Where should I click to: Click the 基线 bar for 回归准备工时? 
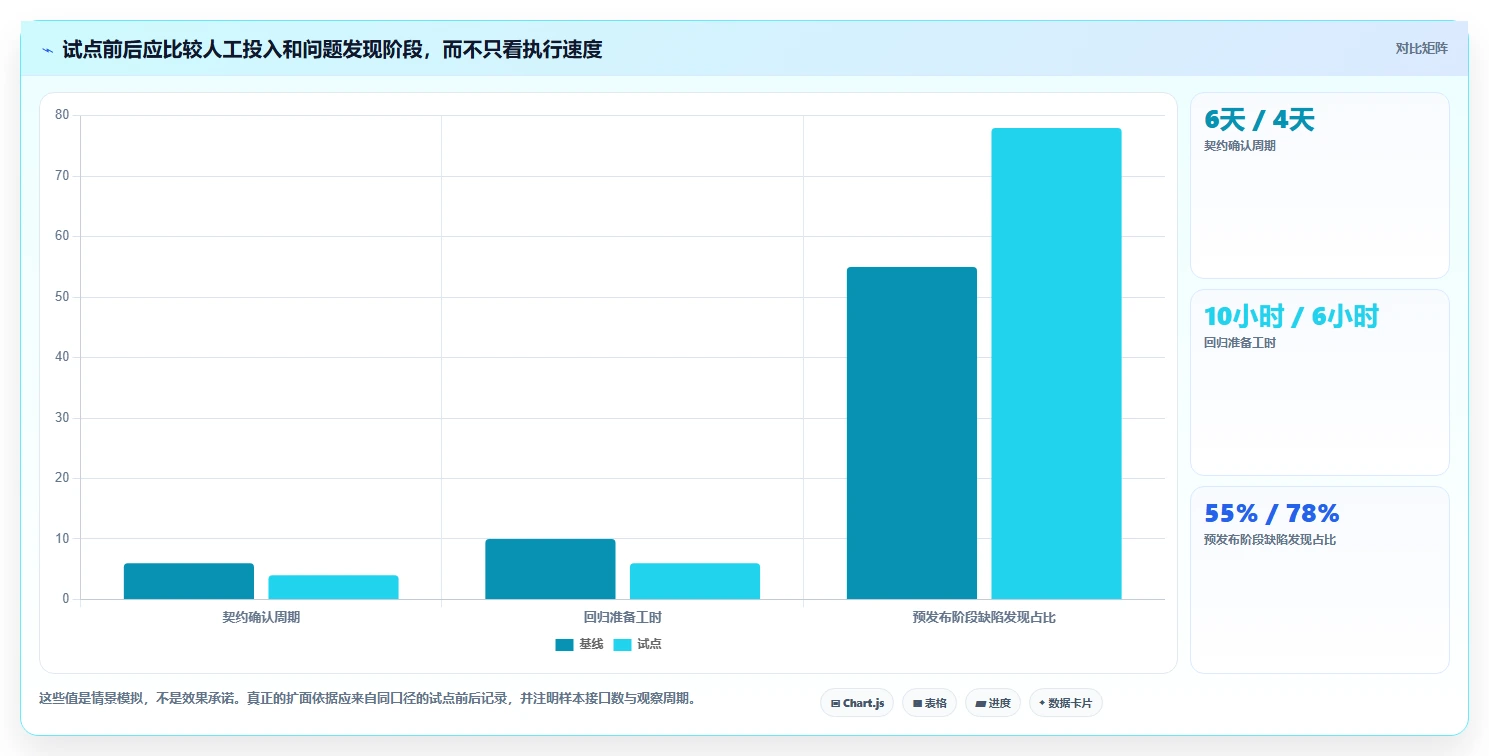coord(550,569)
